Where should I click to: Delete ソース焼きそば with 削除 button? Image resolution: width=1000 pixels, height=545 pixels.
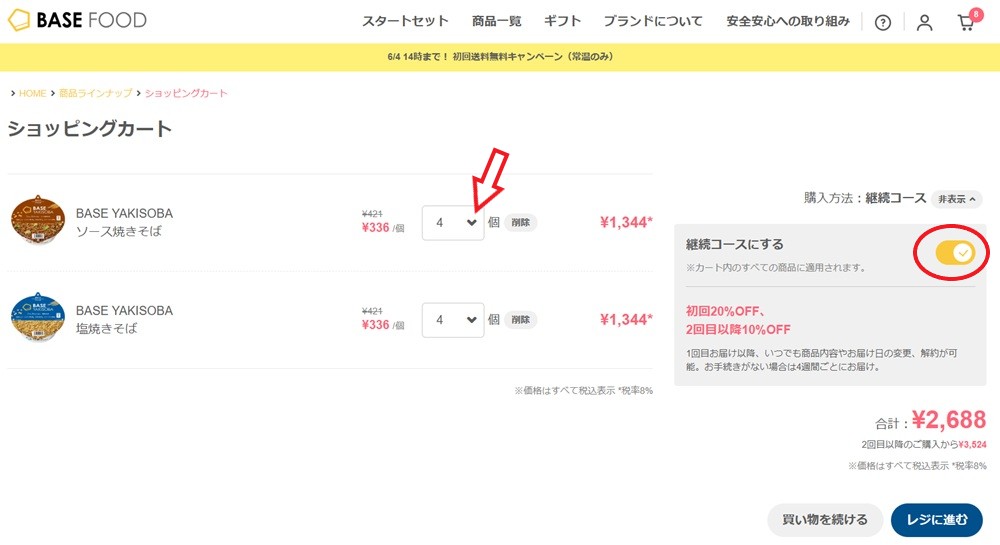click(520, 222)
